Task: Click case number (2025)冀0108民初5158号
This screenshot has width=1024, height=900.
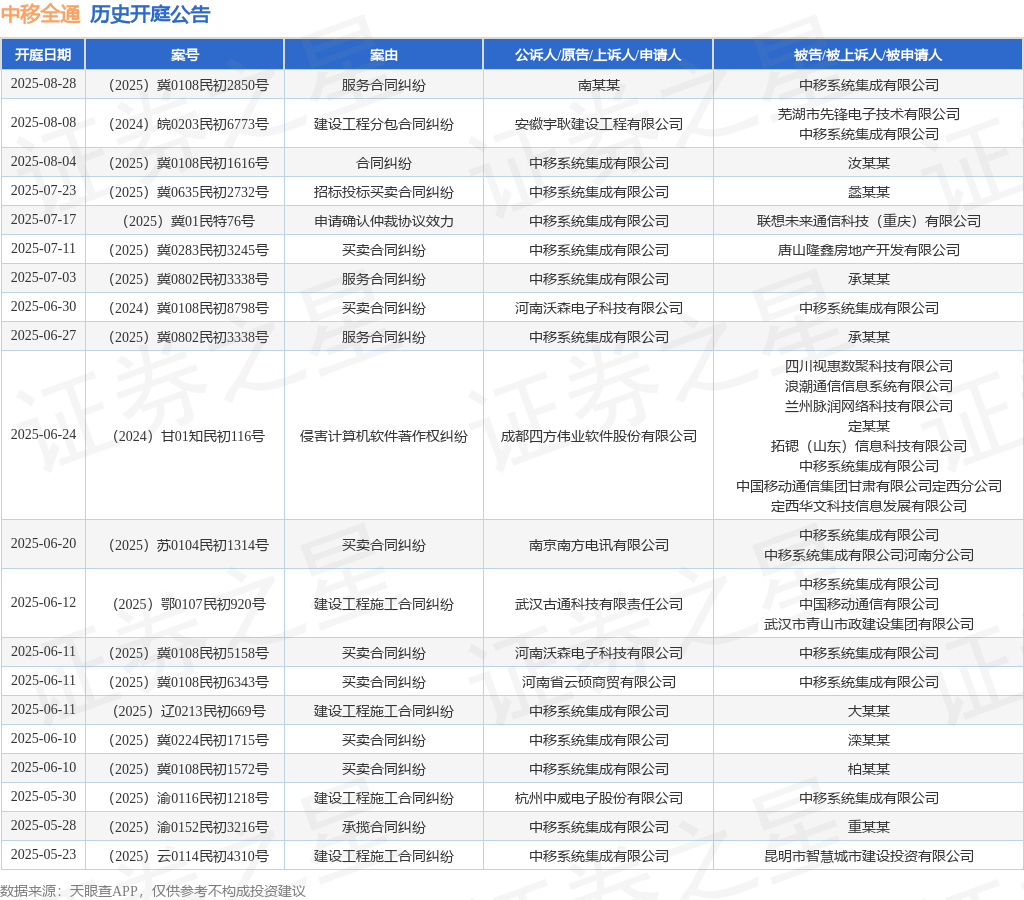Action: (x=188, y=652)
